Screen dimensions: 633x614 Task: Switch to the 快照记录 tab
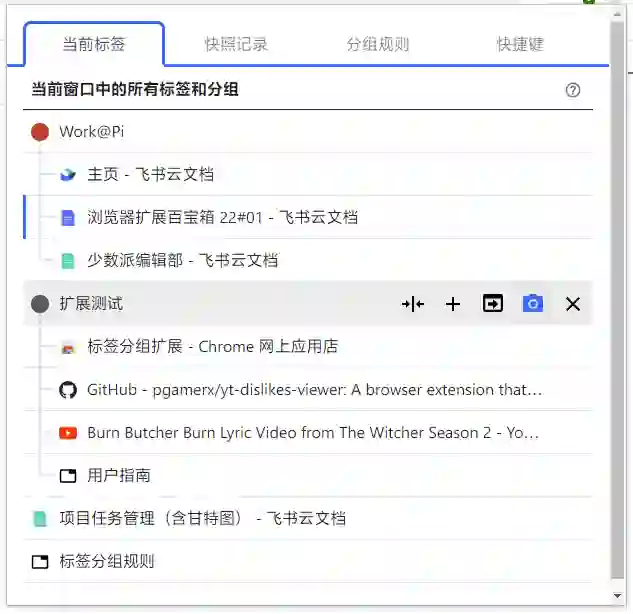(236, 44)
